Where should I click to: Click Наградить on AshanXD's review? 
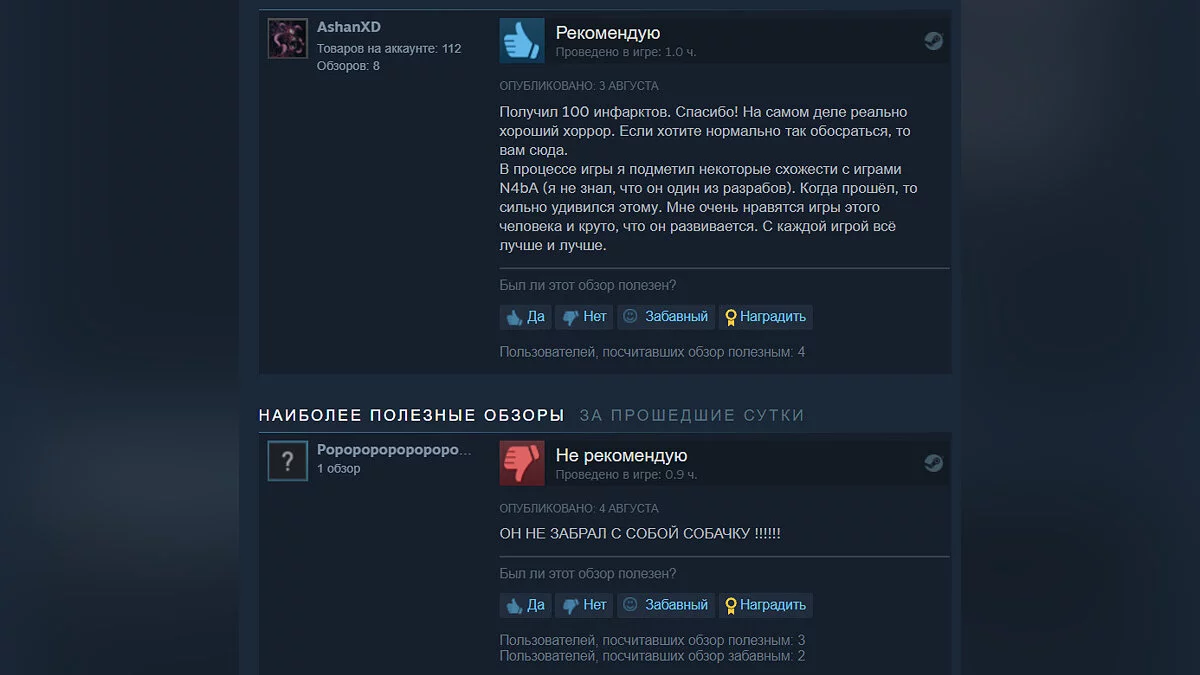[x=765, y=317]
